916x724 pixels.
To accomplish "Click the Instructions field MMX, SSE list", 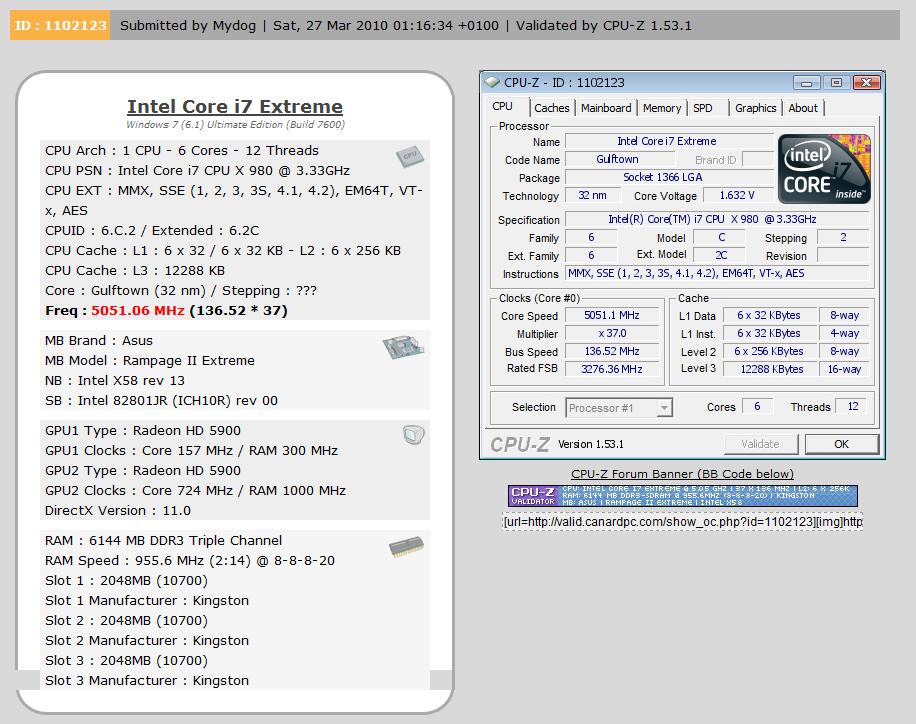I will tap(717, 273).
